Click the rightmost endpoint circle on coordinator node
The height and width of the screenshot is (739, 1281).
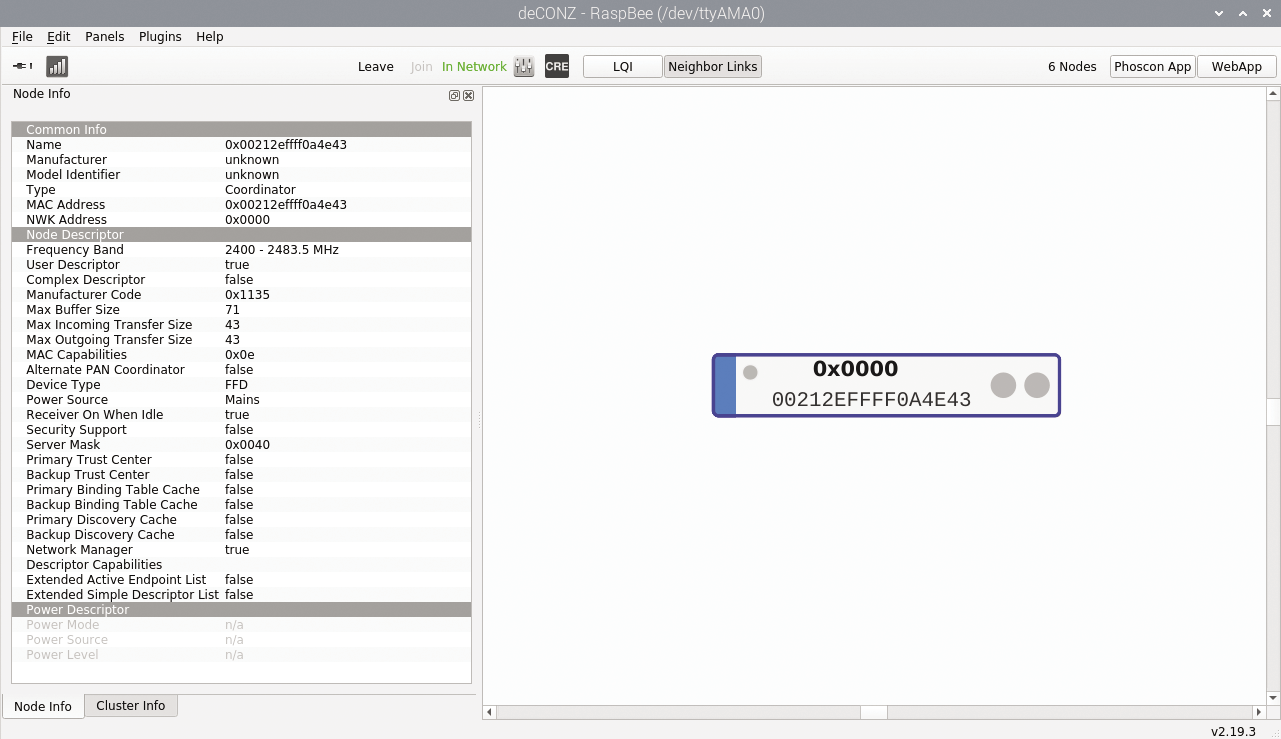[1037, 385]
